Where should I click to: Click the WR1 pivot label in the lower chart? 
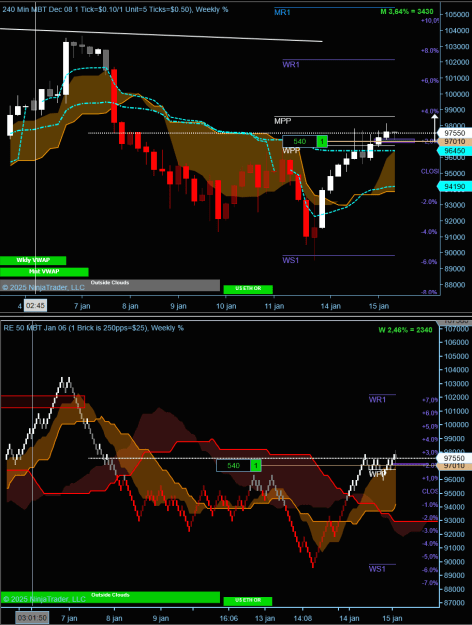point(377,399)
